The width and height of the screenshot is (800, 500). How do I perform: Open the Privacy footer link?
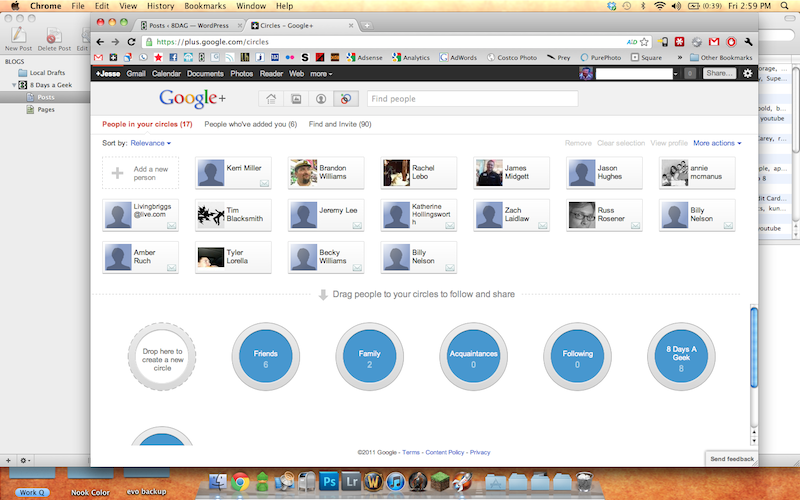click(x=480, y=453)
